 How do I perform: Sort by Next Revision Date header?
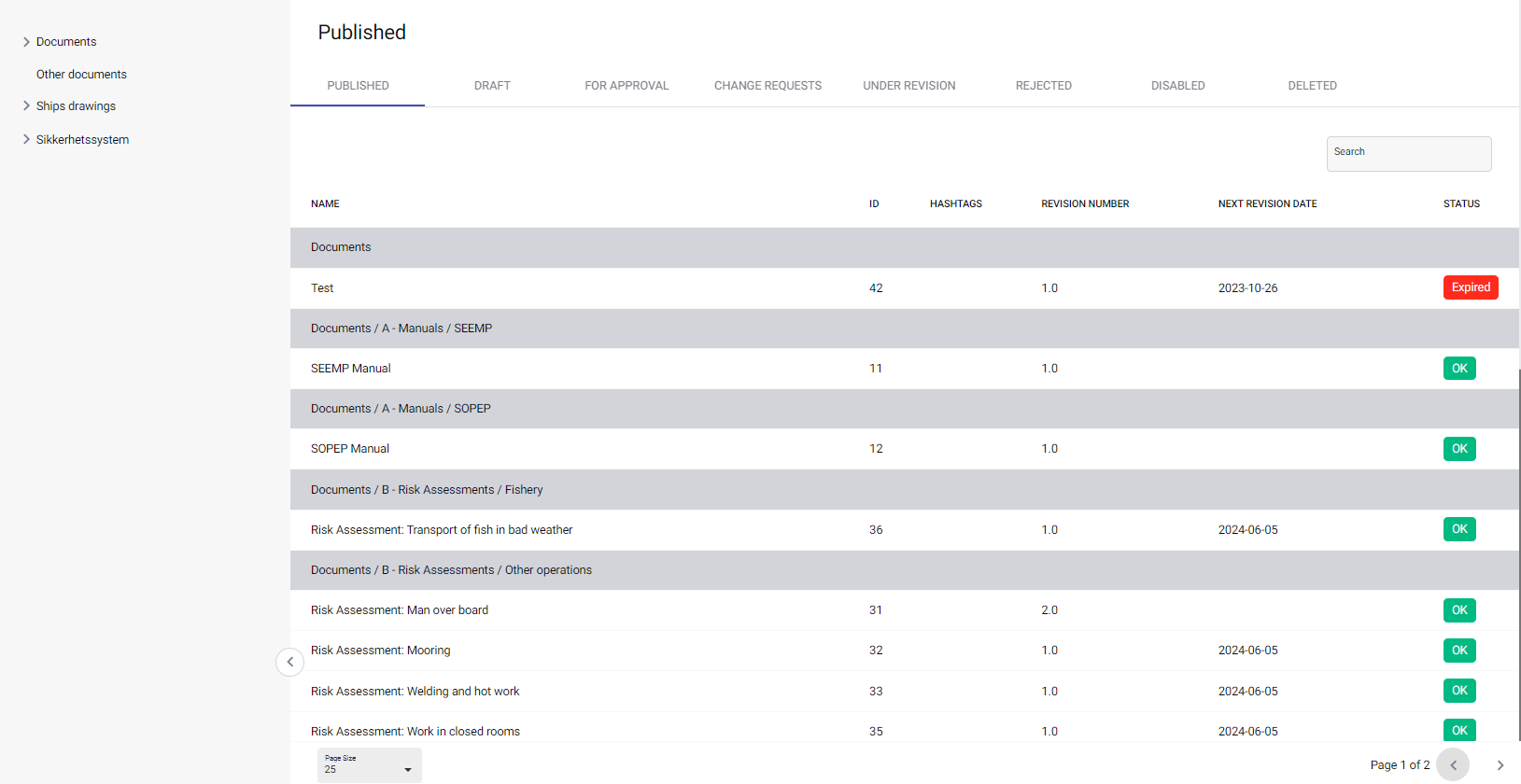[1267, 204]
